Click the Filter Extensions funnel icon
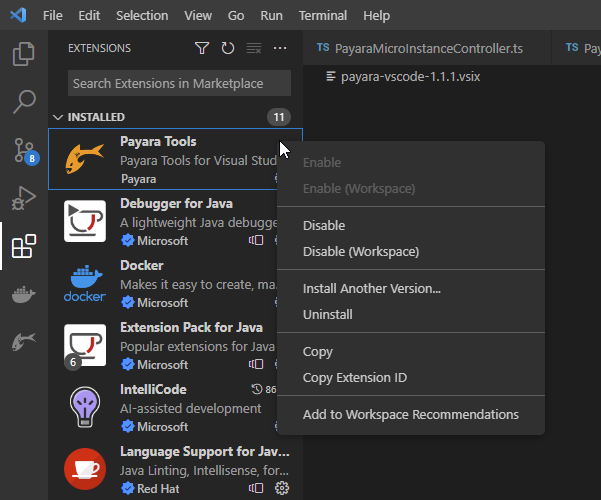The height and width of the screenshot is (500, 601). click(202, 48)
